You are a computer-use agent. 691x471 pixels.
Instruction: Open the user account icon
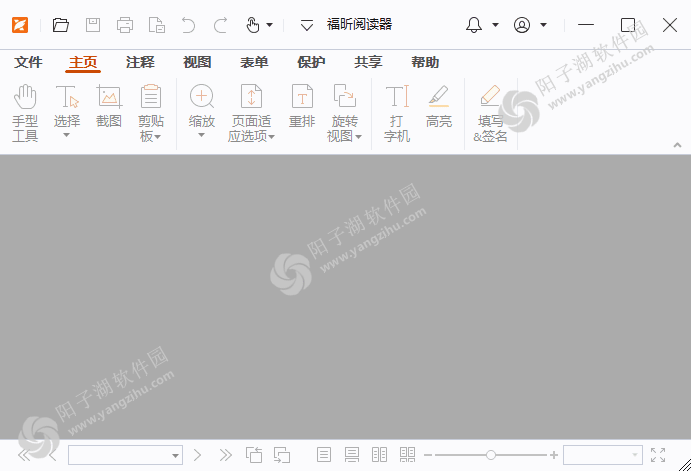pos(522,25)
